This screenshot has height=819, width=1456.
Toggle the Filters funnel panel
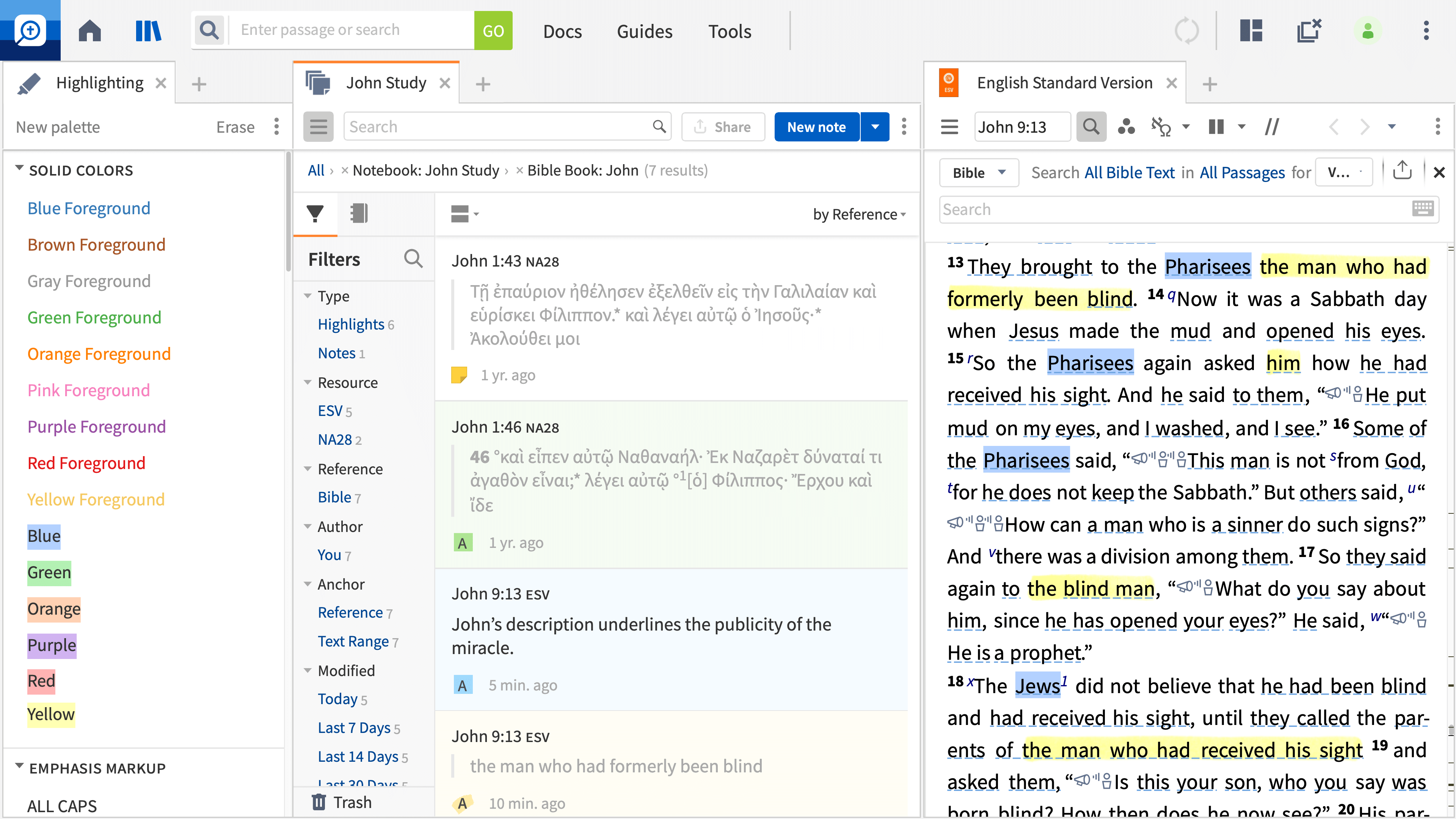pyautogui.click(x=315, y=213)
